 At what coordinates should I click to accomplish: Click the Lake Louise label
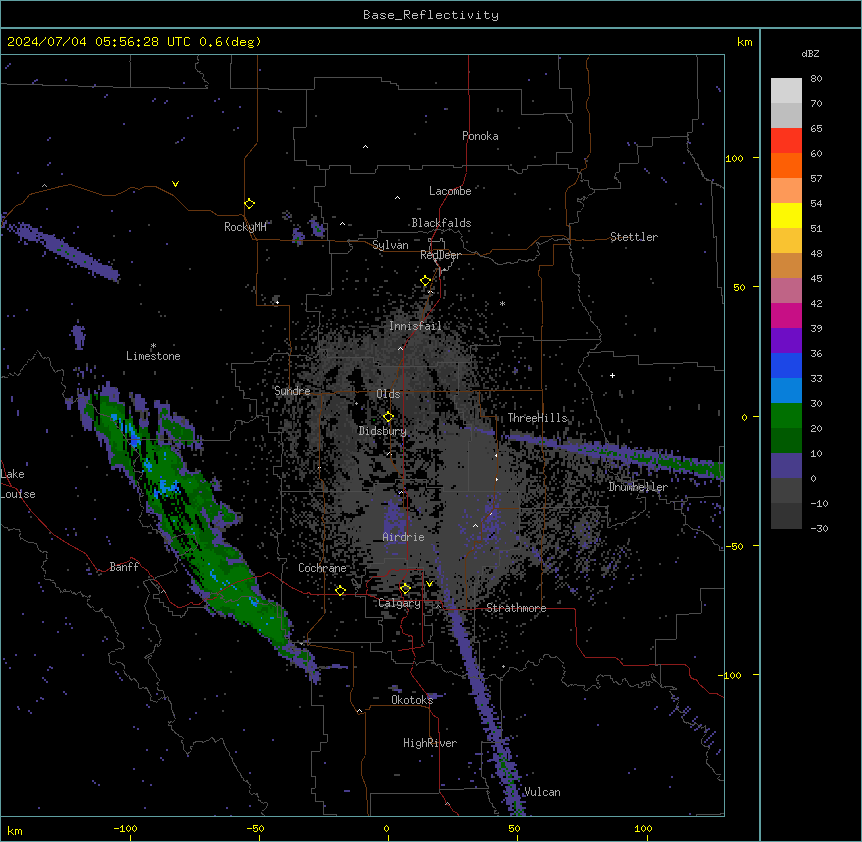coord(18,484)
